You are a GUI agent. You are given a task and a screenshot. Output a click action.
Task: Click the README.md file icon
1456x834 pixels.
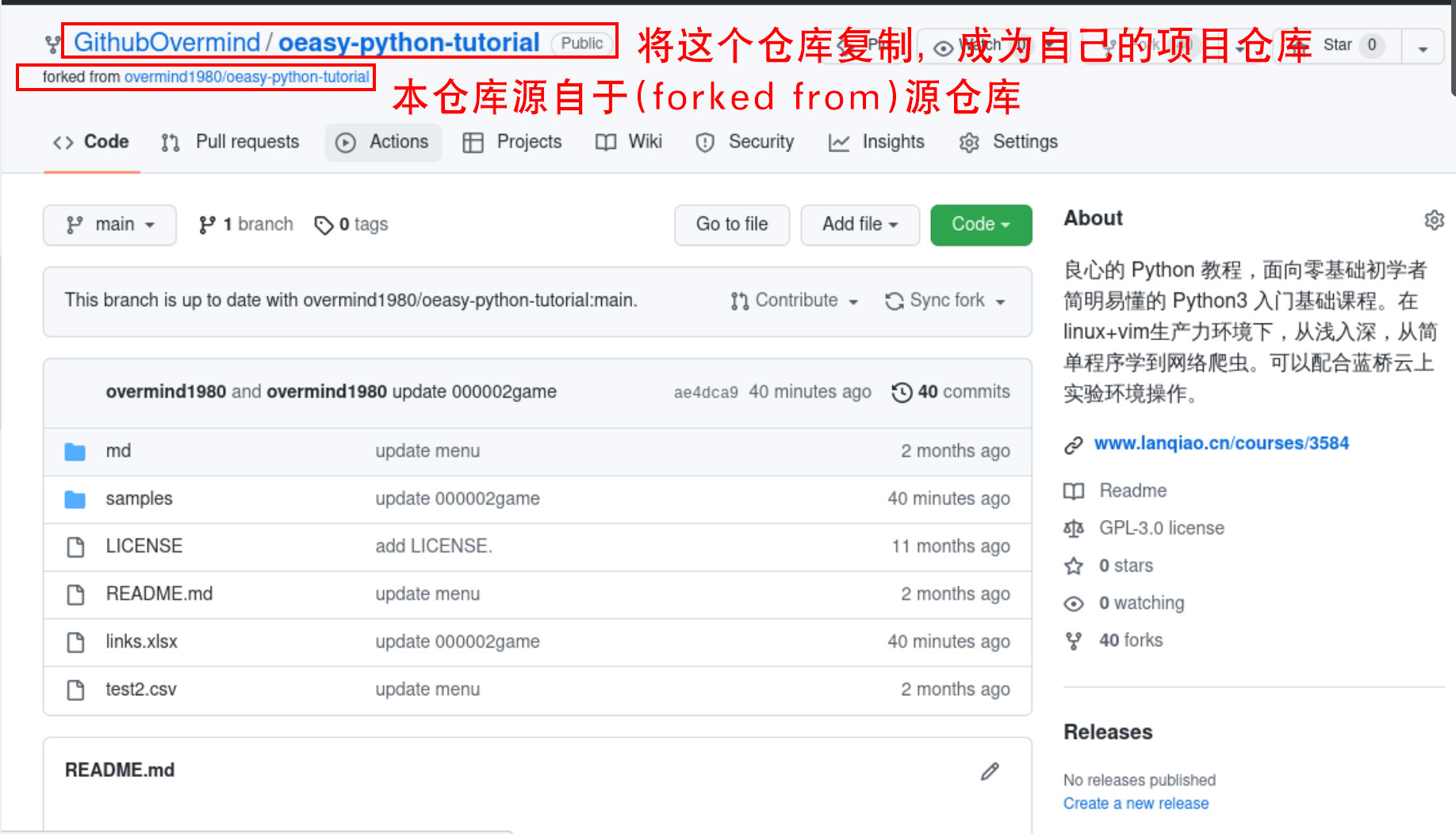point(75,595)
